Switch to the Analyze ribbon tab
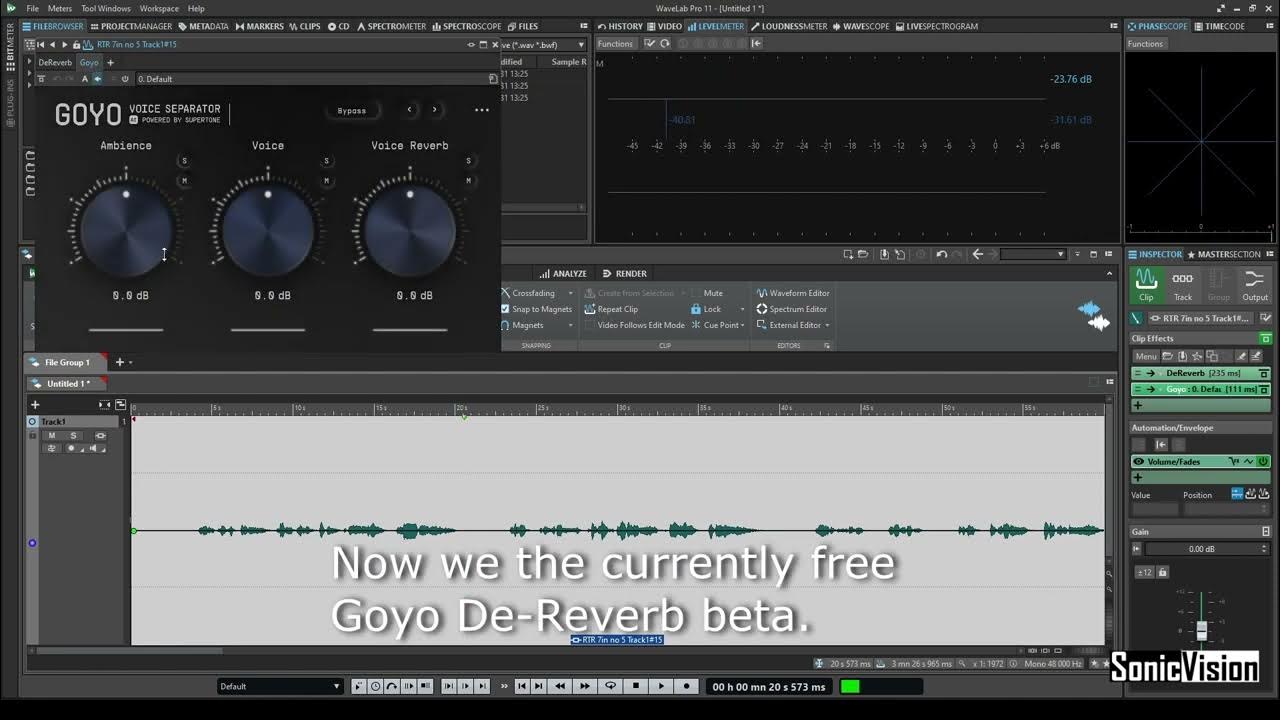1280x720 pixels. pos(564,273)
